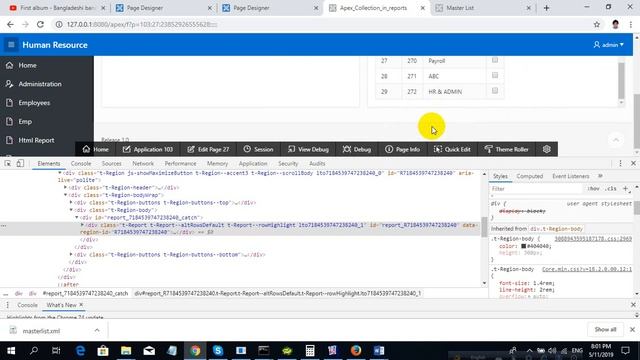Click the Debug toolbar button

coord(357,149)
